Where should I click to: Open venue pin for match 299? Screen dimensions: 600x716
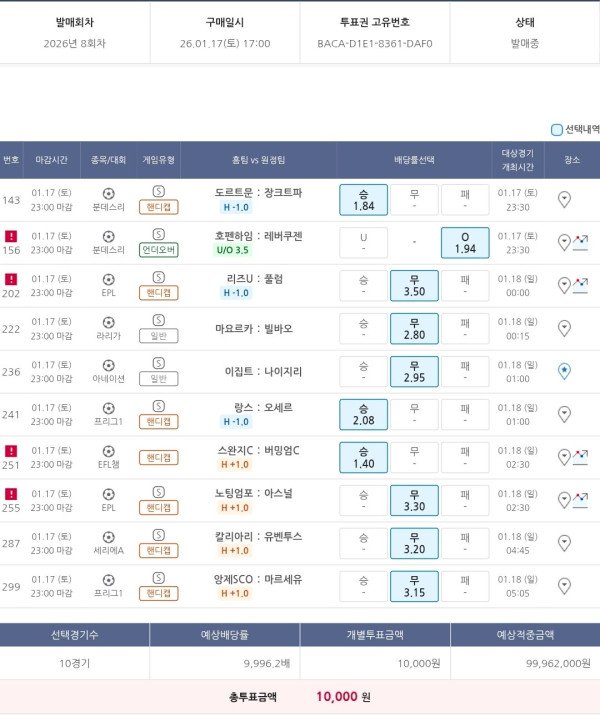point(564,586)
